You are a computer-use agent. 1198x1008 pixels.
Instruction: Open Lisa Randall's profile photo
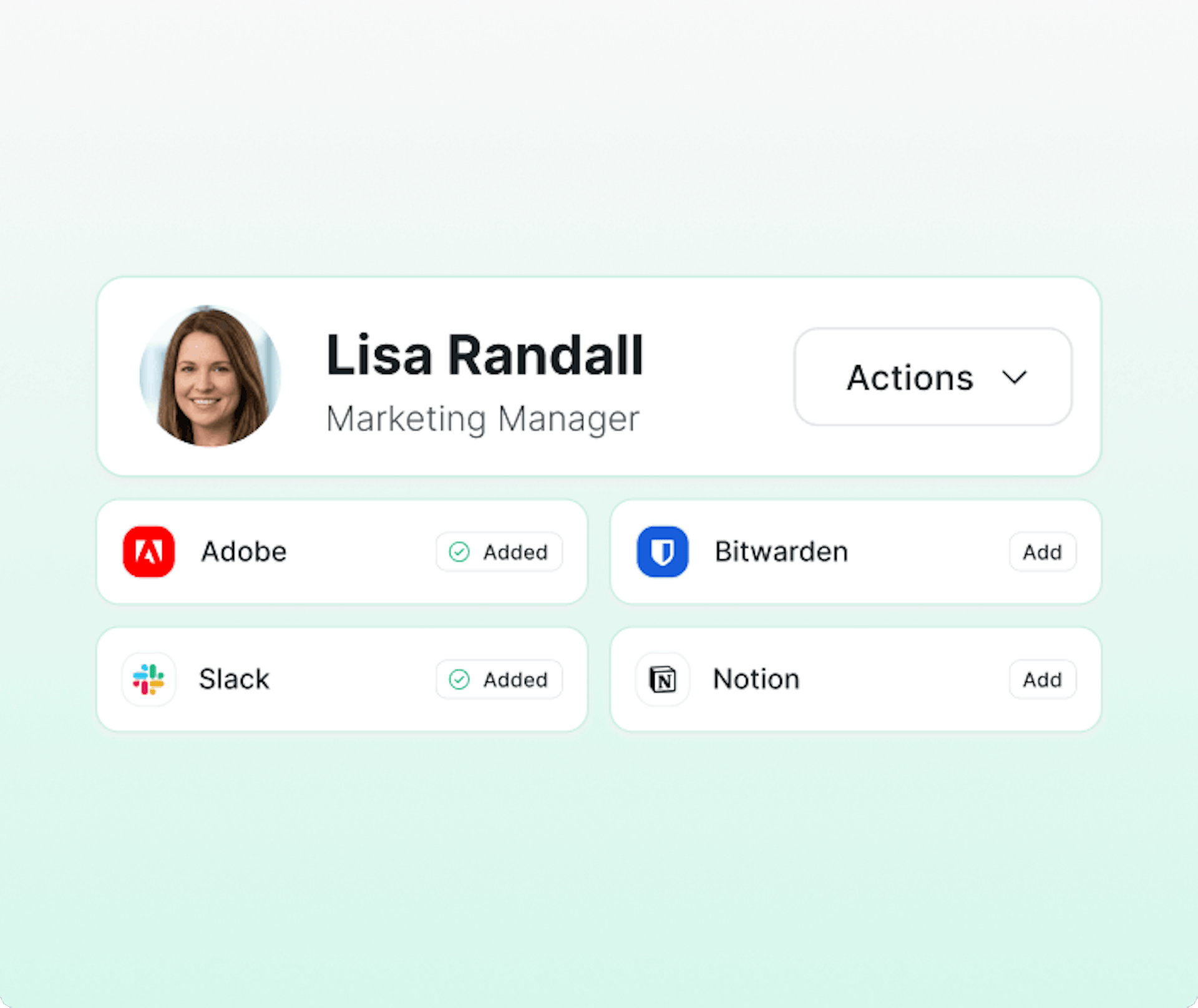(210, 376)
